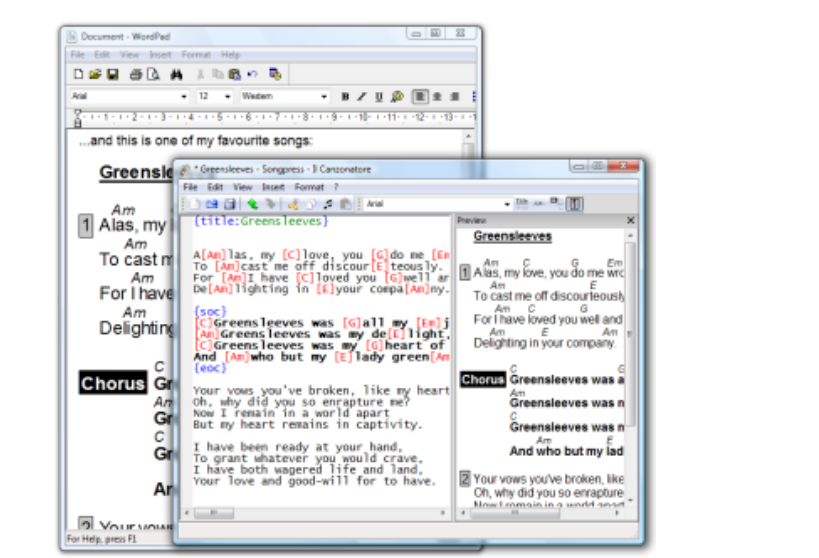Toggle Underline in WordPad format bar
The width and height of the screenshot is (819, 558).
coord(379,97)
